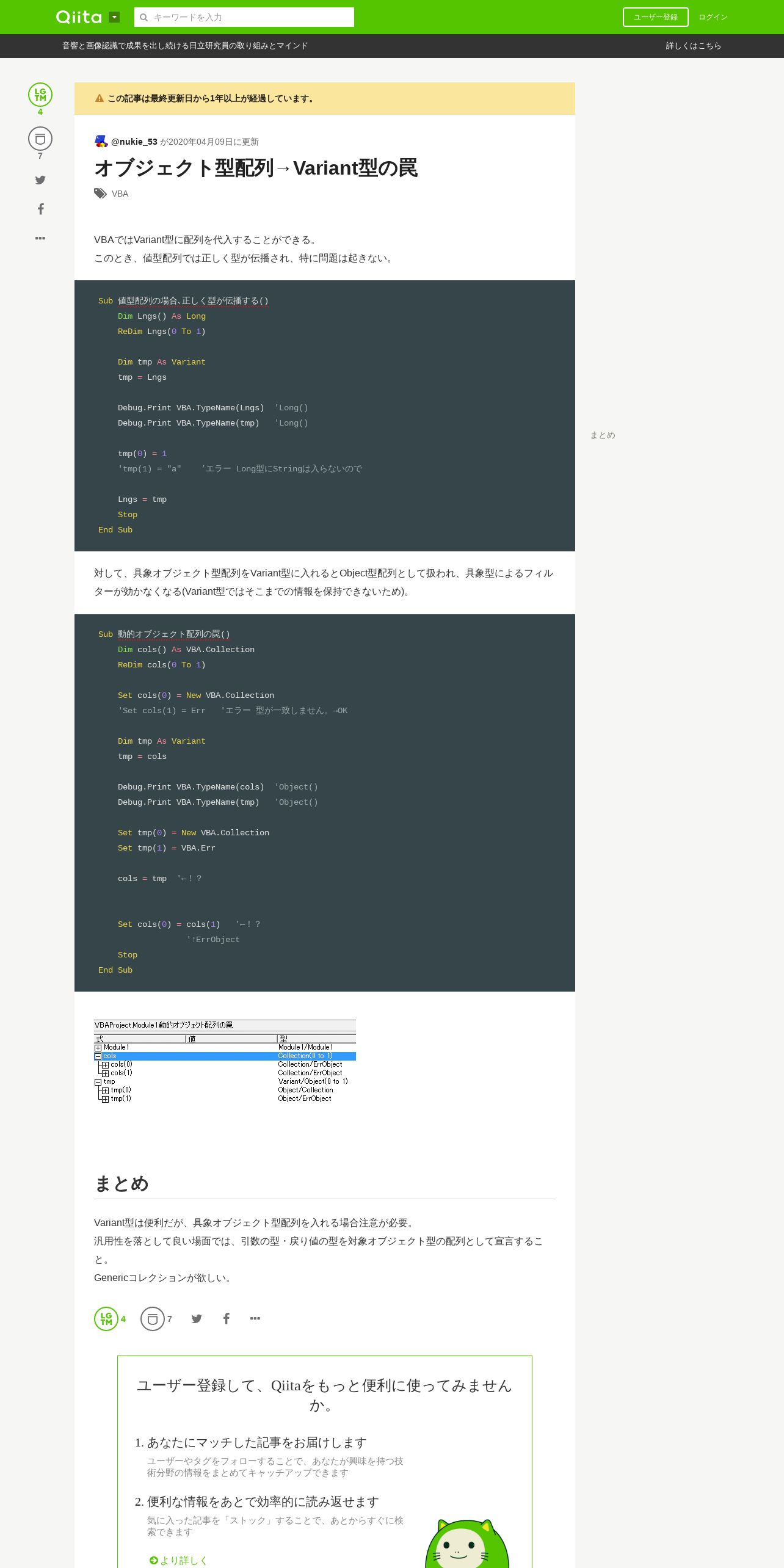Viewport: 784px width, 1568px height.
Task: Click the Qiita logo in header
Action: coord(79,17)
